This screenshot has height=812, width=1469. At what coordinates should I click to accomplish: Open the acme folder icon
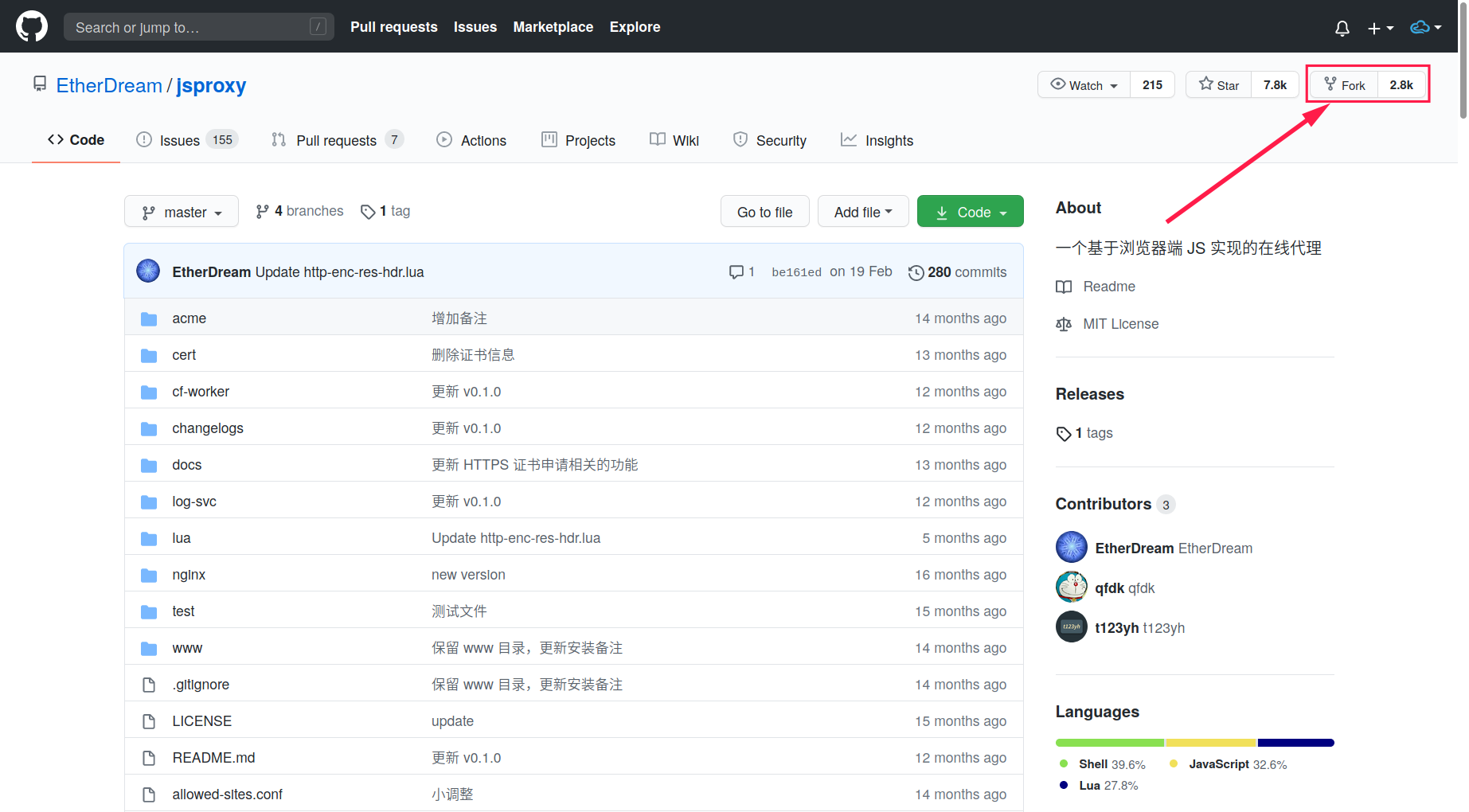click(x=149, y=318)
